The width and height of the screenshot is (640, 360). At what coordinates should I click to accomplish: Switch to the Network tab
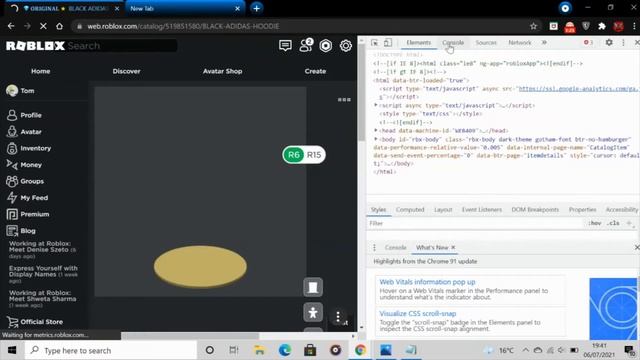(520, 42)
